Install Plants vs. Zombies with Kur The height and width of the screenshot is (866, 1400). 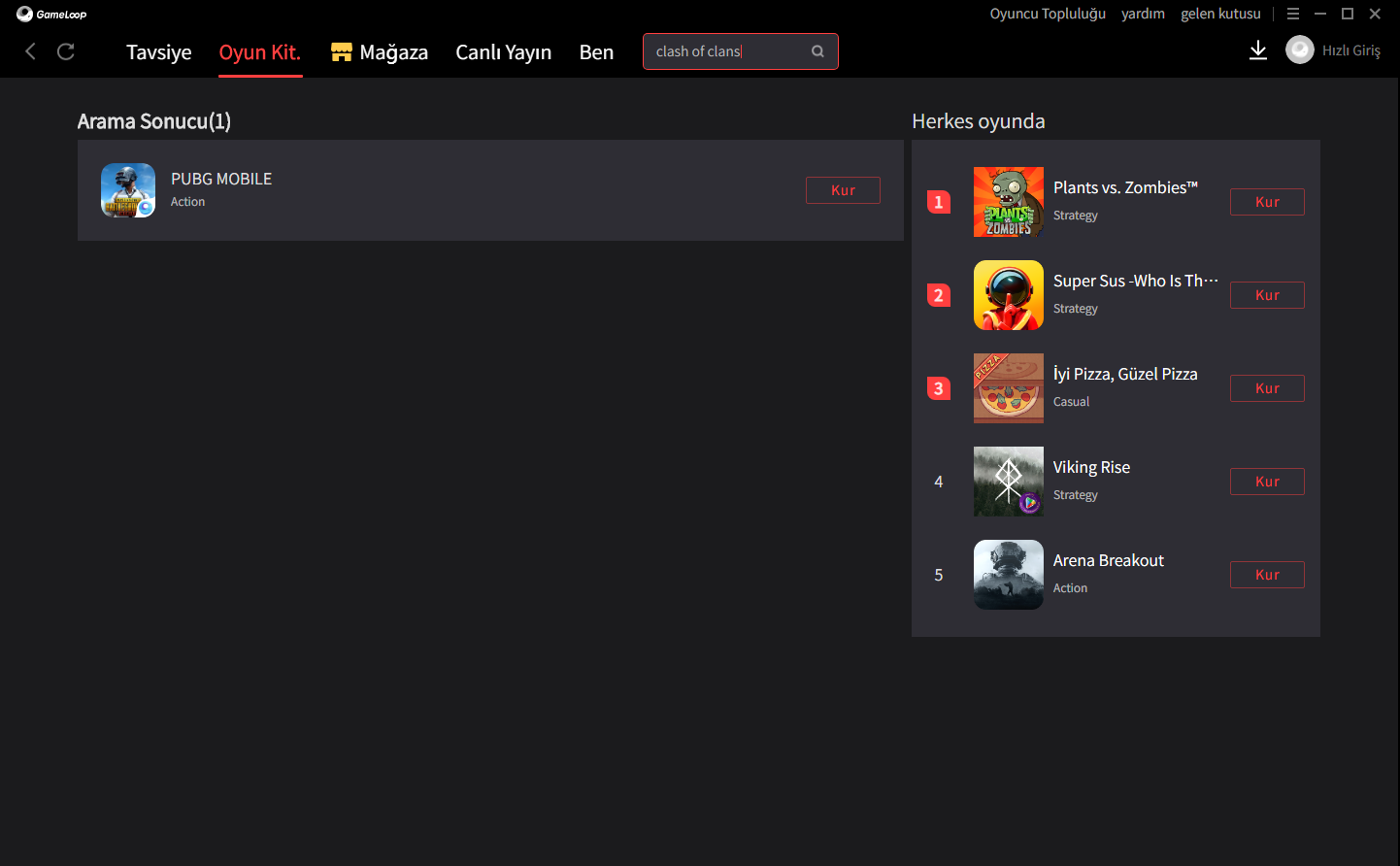(x=1267, y=202)
